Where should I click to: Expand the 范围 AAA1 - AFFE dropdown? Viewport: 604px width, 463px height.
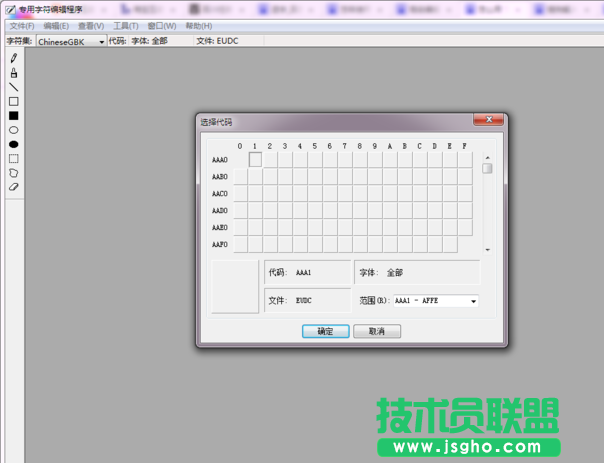[x=473, y=301]
